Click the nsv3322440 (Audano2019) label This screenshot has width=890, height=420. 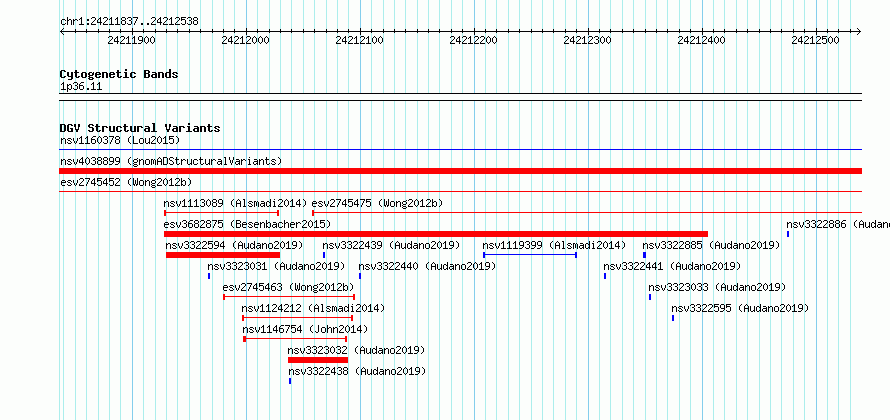(x=427, y=266)
